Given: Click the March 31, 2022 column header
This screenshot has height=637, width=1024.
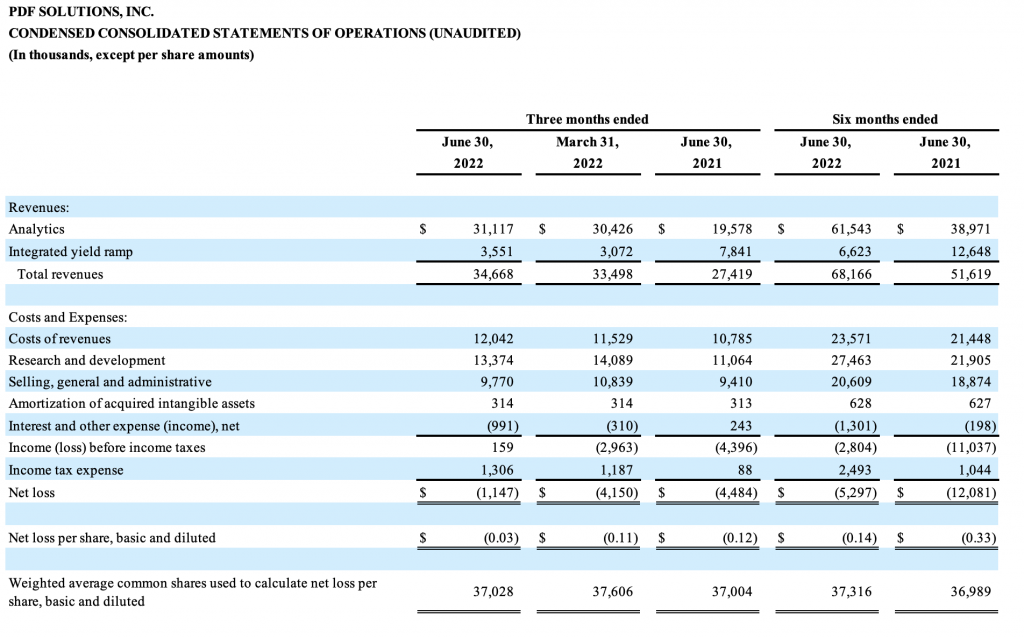Looking at the screenshot, I should pos(588,153).
